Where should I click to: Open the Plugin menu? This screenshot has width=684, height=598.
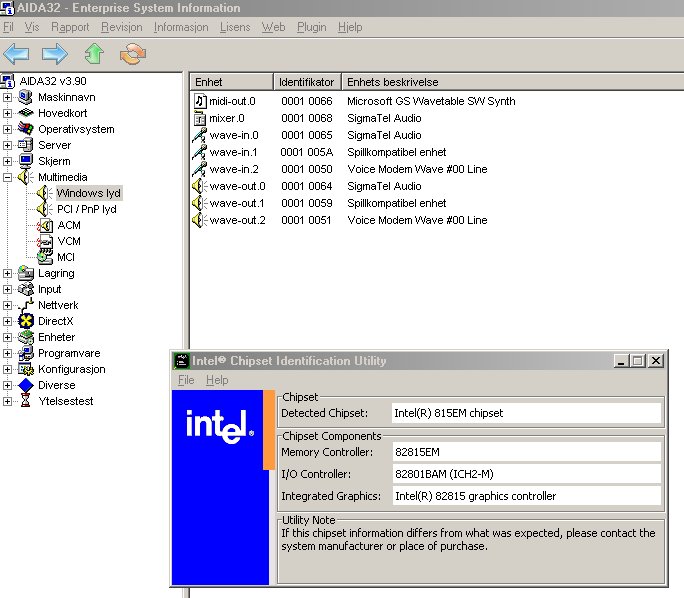pos(311,27)
